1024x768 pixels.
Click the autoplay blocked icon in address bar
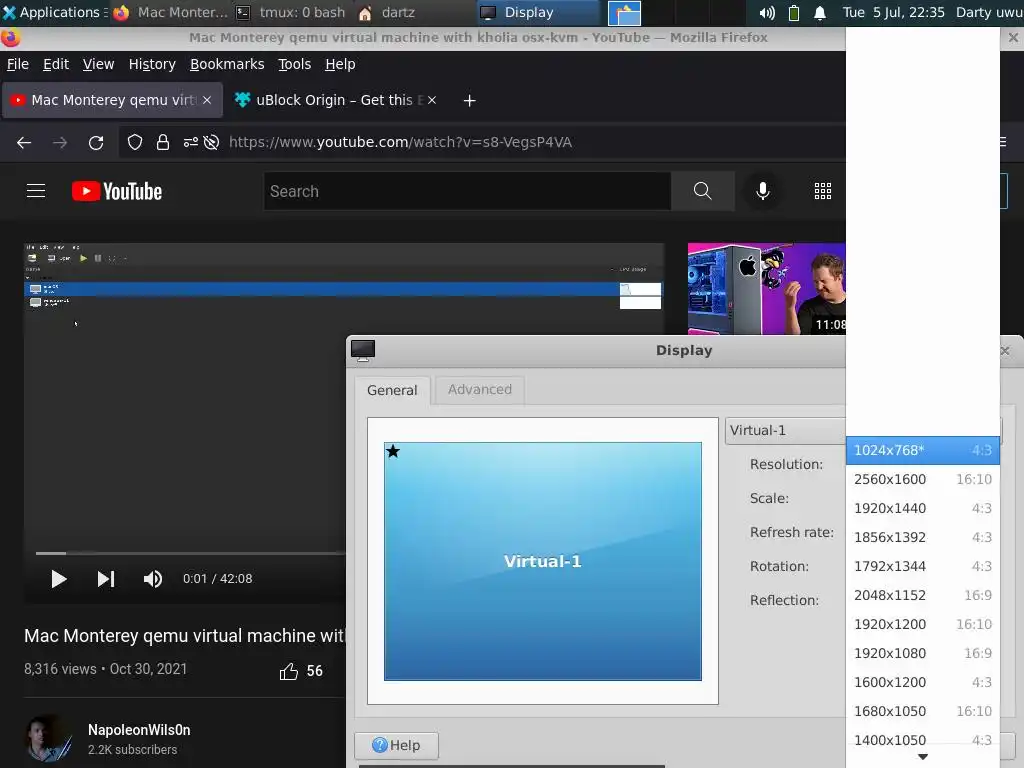coord(211,142)
